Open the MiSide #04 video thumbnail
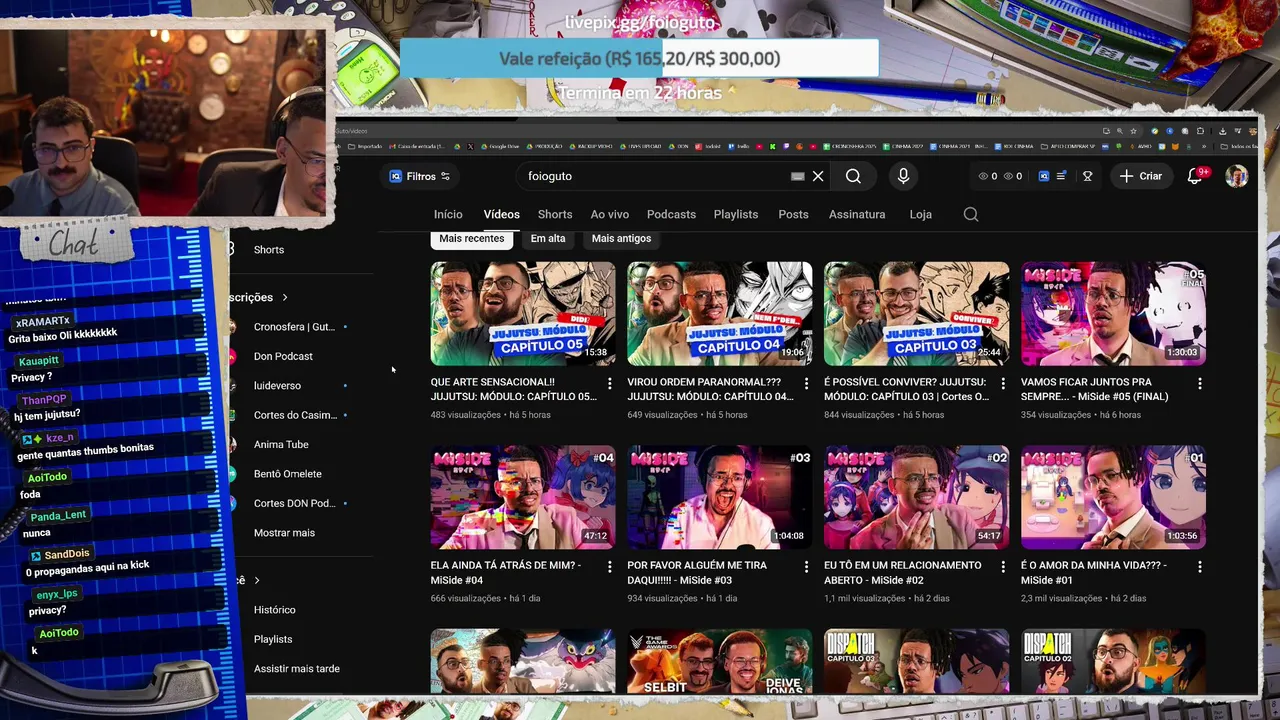This screenshot has width=1280, height=720. click(x=523, y=497)
